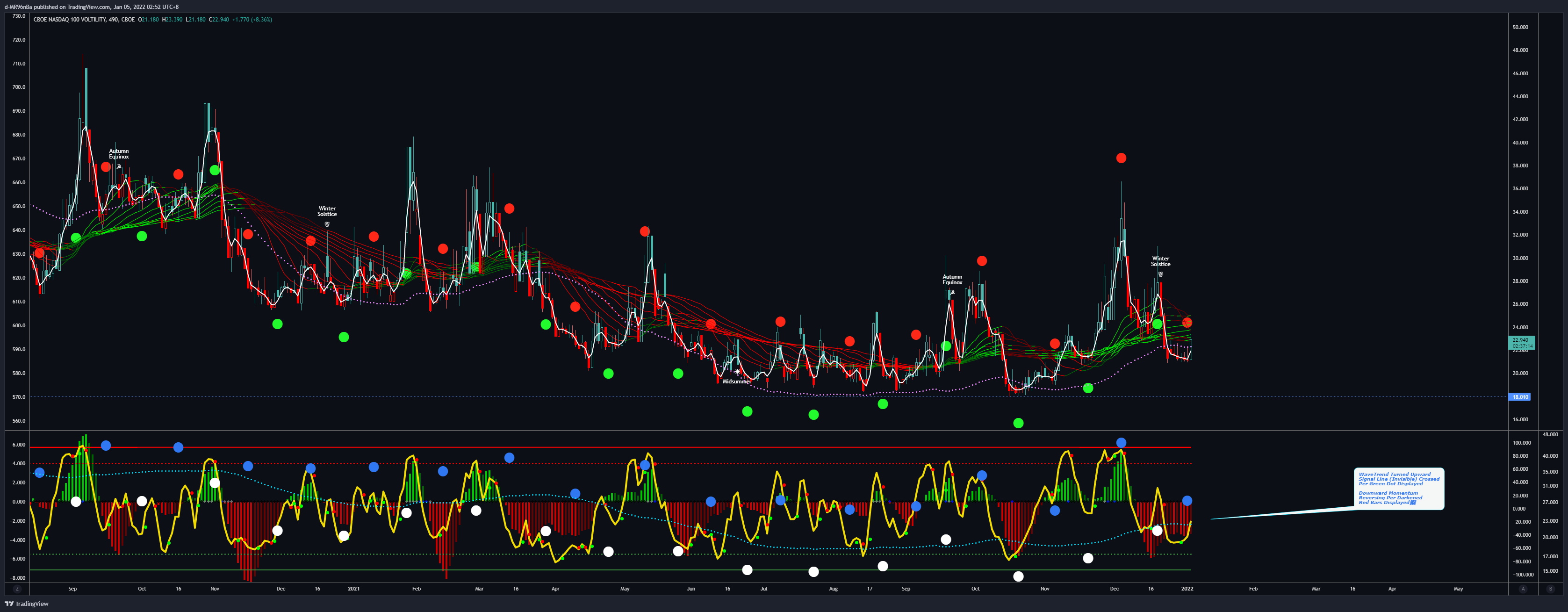Click the 2021 label on time axis
Image resolution: width=1568 pixels, height=612 pixels.
point(353,589)
